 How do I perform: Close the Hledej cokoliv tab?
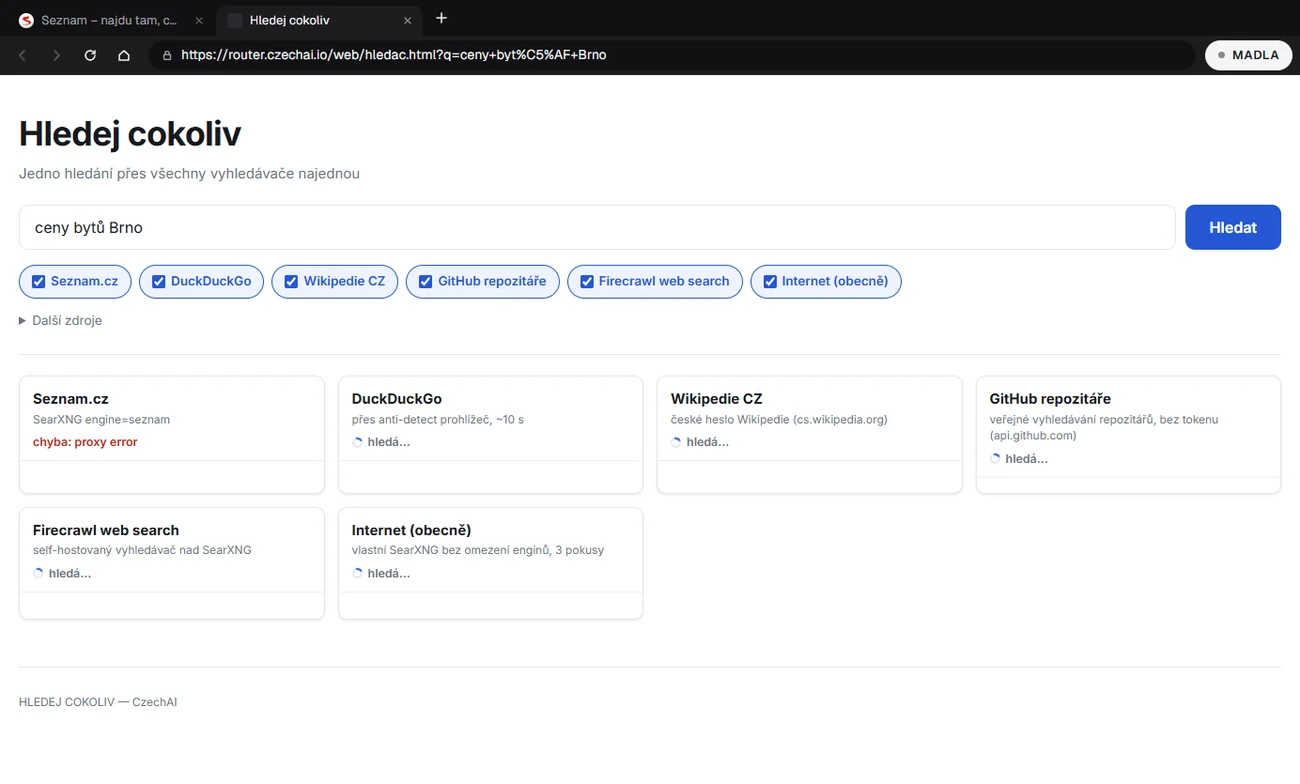(x=407, y=20)
